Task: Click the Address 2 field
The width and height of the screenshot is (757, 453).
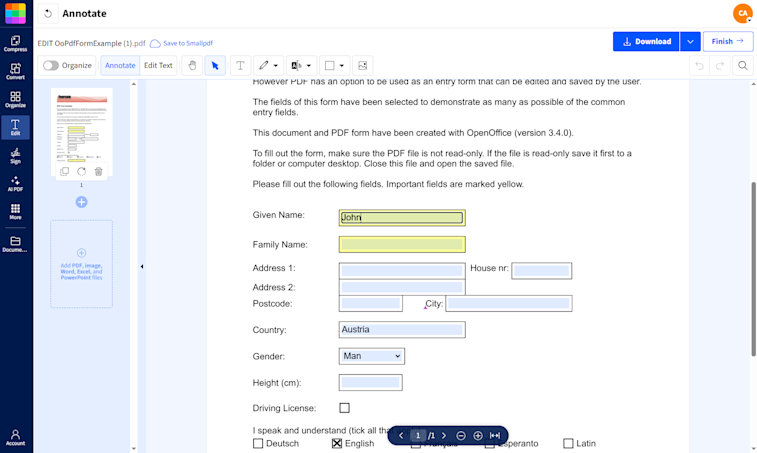Action: (402, 287)
